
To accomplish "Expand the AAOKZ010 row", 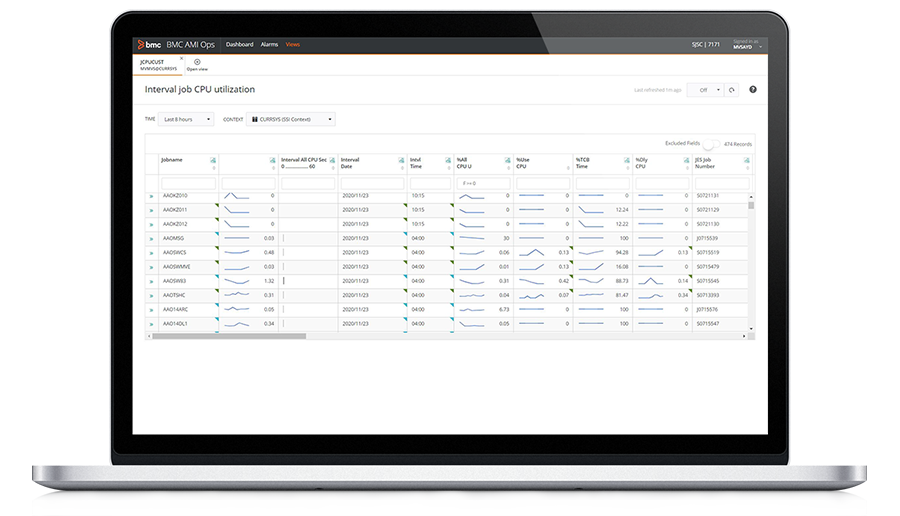I will click(x=152, y=196).
